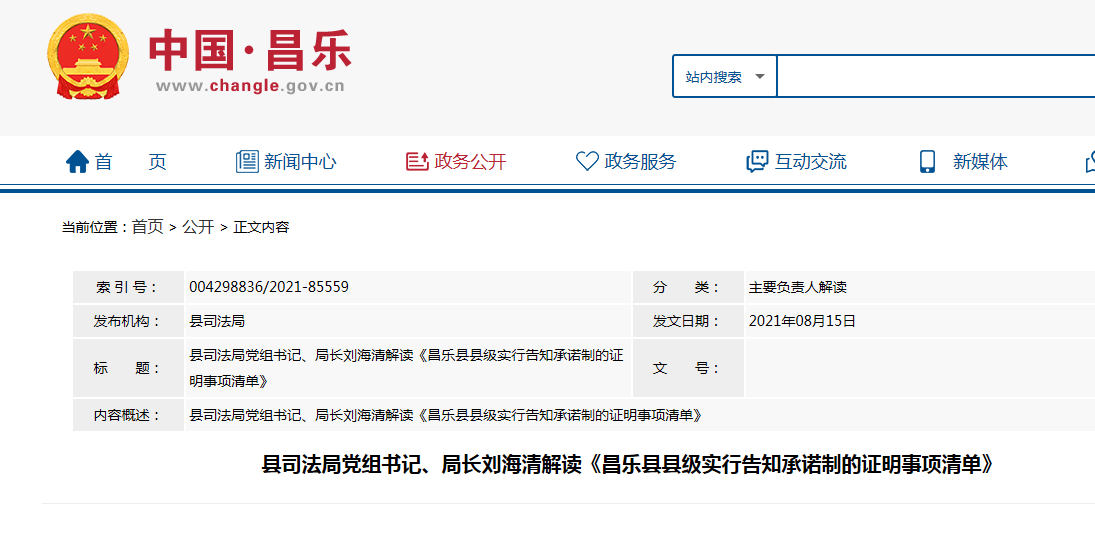This screenshot has height=549, width=1095.
Task: Click the red icon beside 政务公开
Action: pyautogui.click(x=416, y=162)
